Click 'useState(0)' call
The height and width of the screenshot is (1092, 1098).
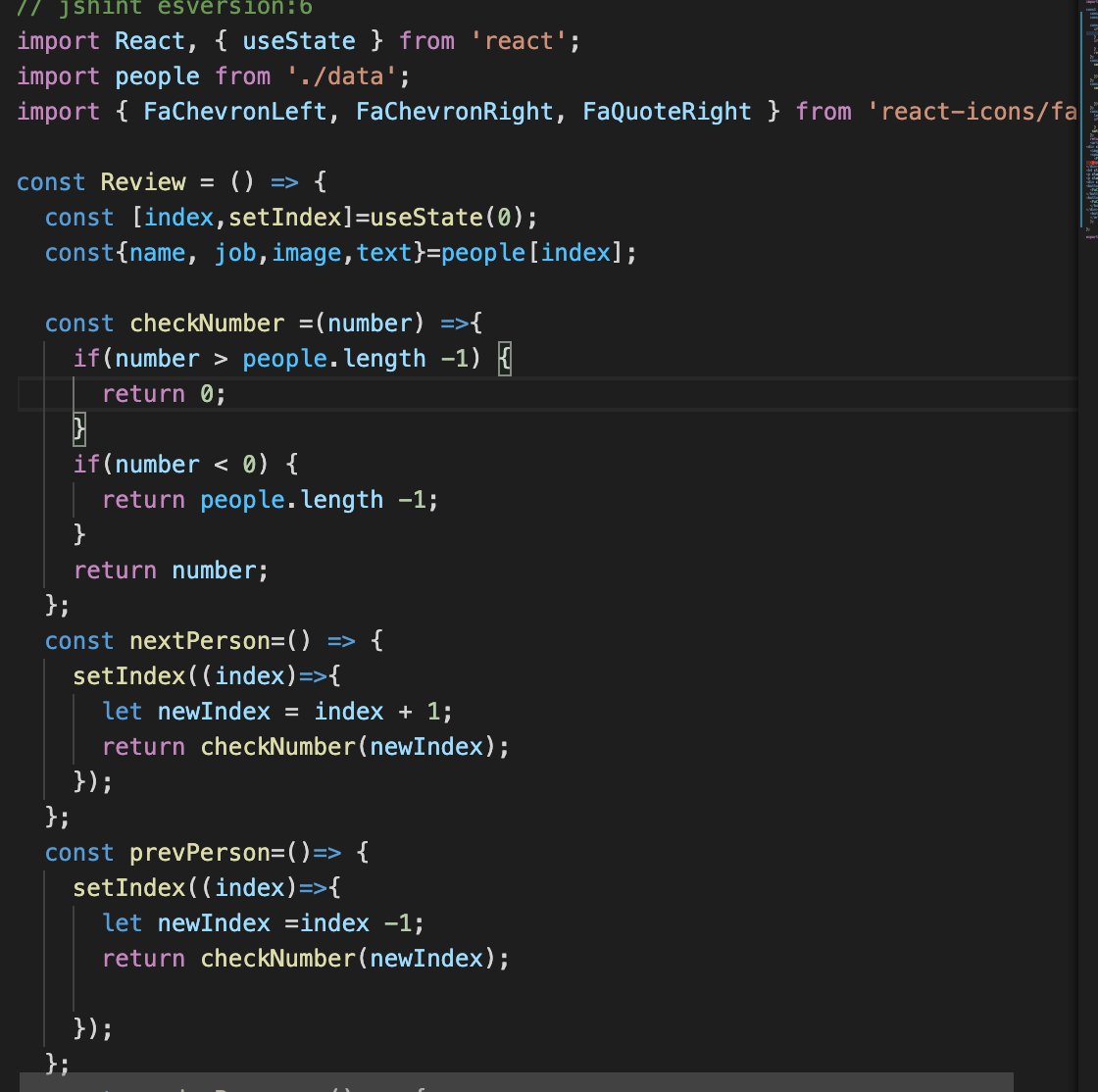(x=447, y=217)
